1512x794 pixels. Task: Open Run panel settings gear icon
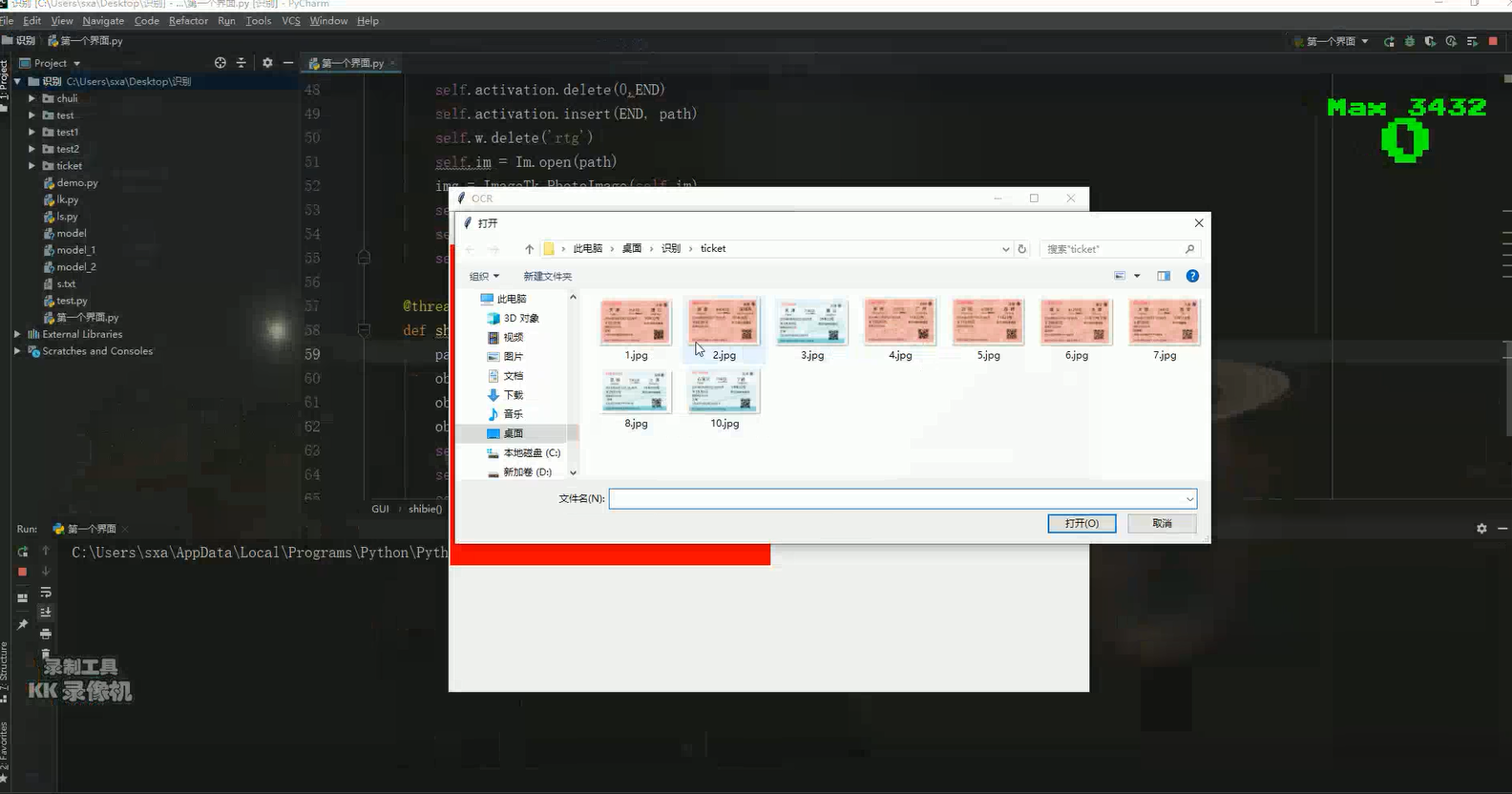[1481, 529]
